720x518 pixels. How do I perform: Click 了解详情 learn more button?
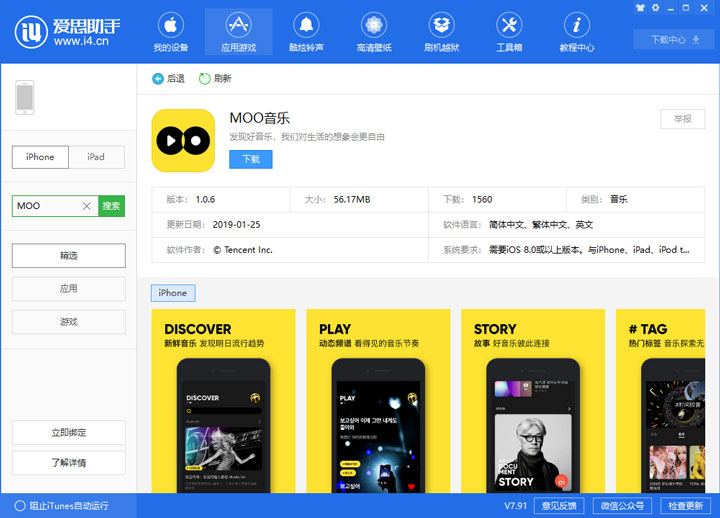click(68, 462)
